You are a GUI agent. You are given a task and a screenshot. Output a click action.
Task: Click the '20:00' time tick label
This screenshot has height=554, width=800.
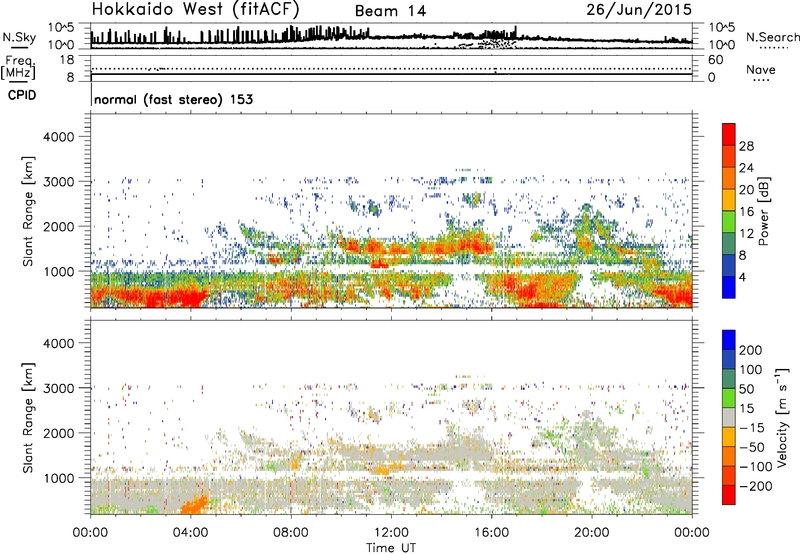click(591, 533)
